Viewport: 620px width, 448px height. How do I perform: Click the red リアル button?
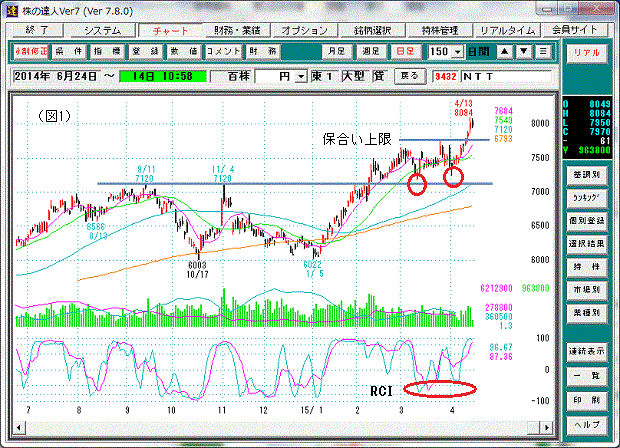coord(587,53)
